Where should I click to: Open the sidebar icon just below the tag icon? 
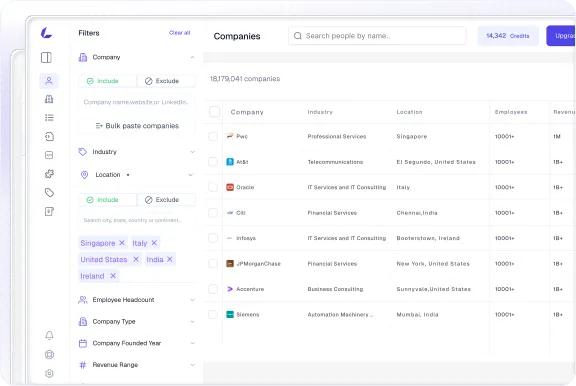click(x=49, y=211)
